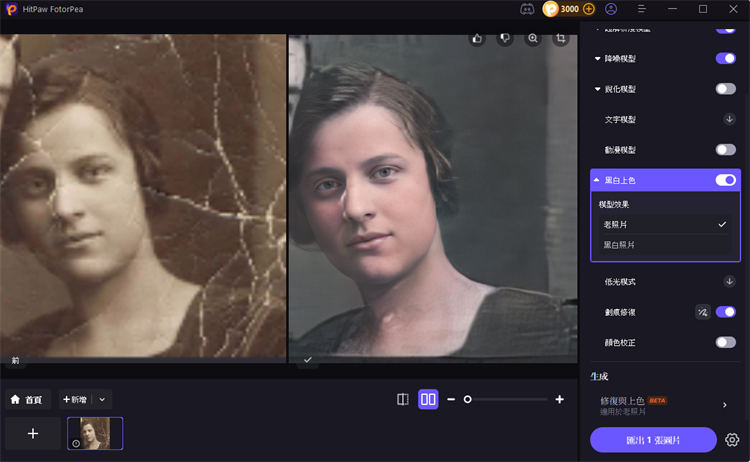750x462 pixels.
Task: Add more credits with the plus icon
Action: 589,9
